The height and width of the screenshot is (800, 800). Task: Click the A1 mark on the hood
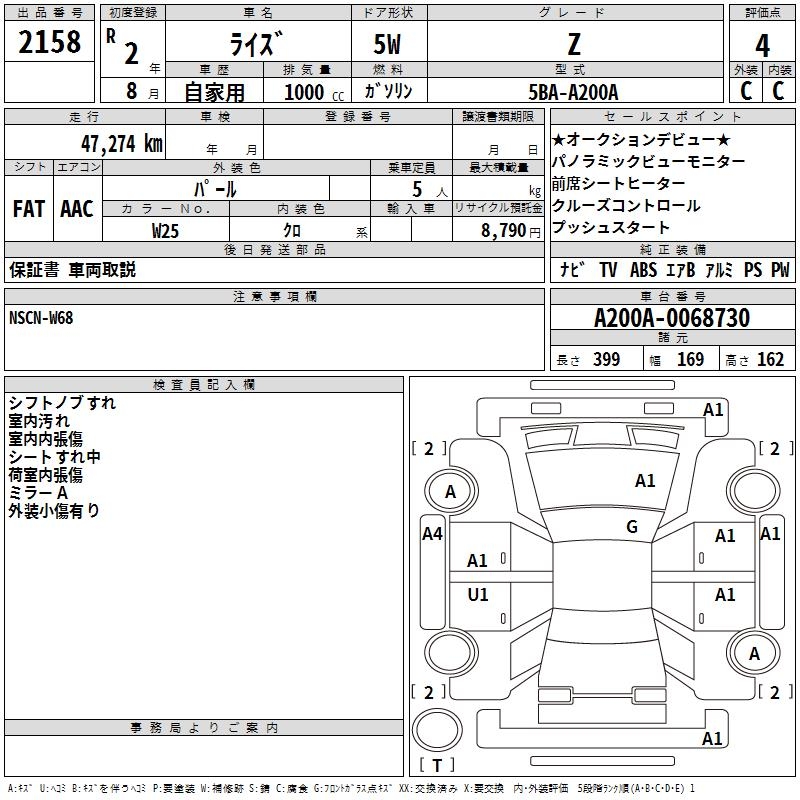(645, 481)
